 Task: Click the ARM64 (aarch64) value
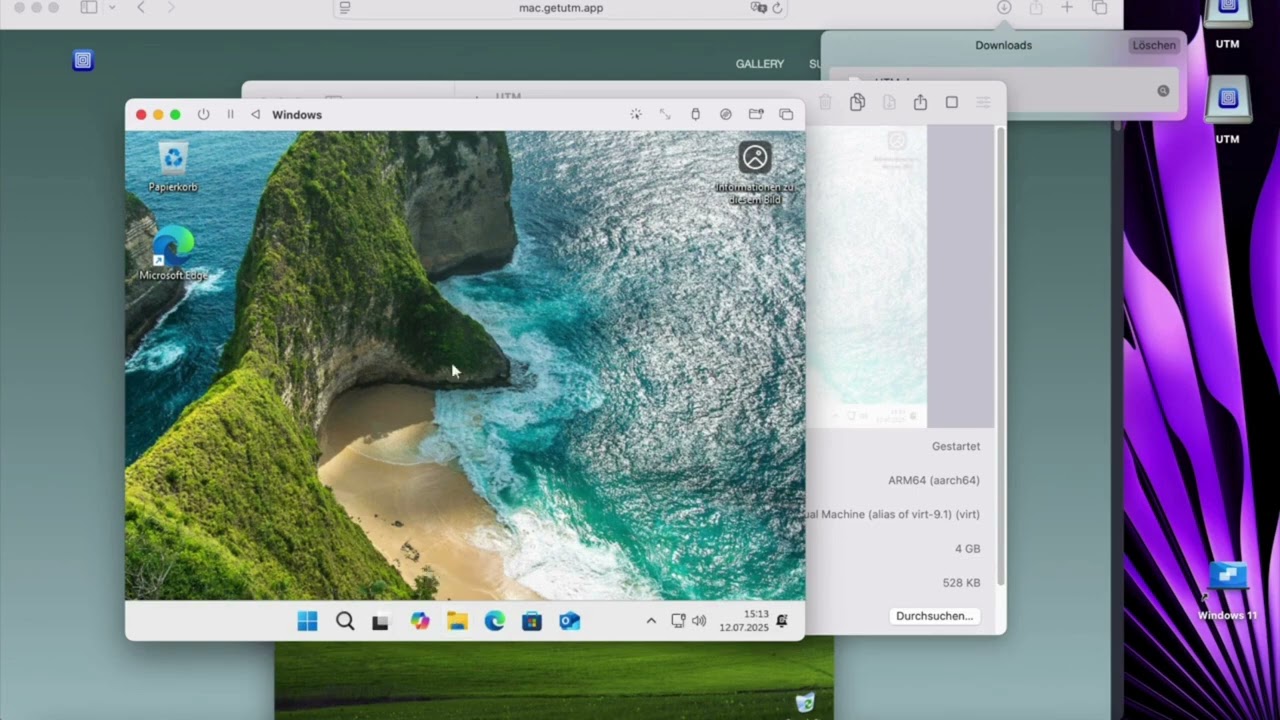(x=934, y=480)
